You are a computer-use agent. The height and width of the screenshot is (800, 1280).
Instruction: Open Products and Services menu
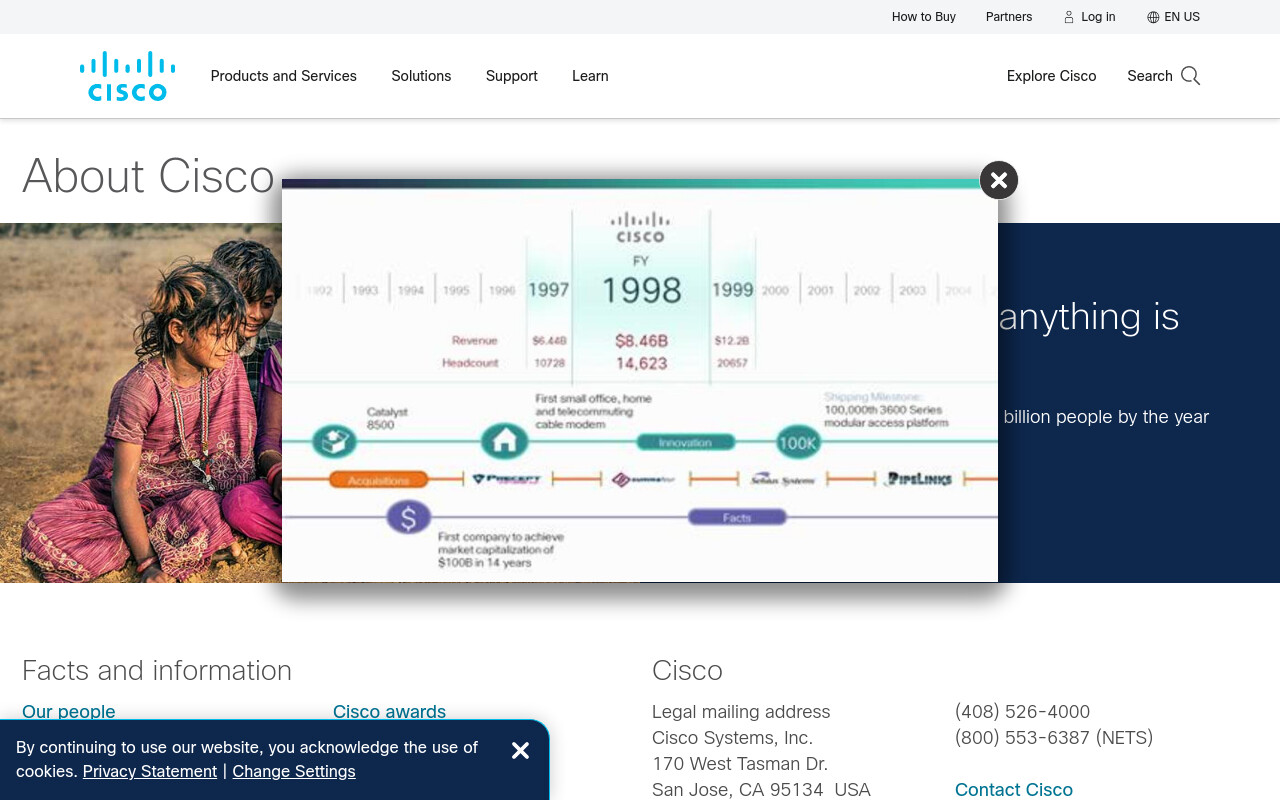283,76
